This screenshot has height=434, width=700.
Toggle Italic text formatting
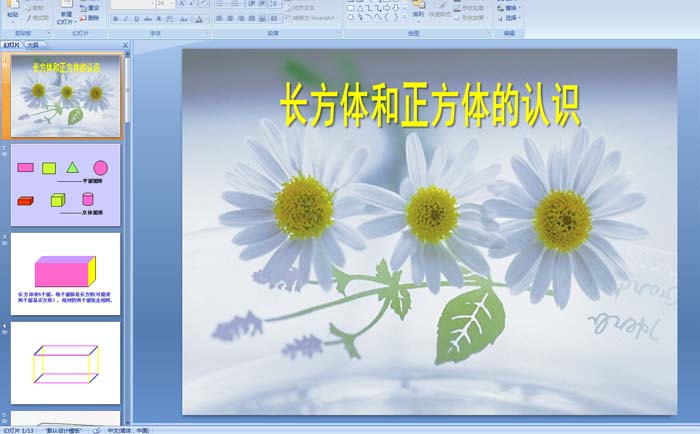point(125,18)
